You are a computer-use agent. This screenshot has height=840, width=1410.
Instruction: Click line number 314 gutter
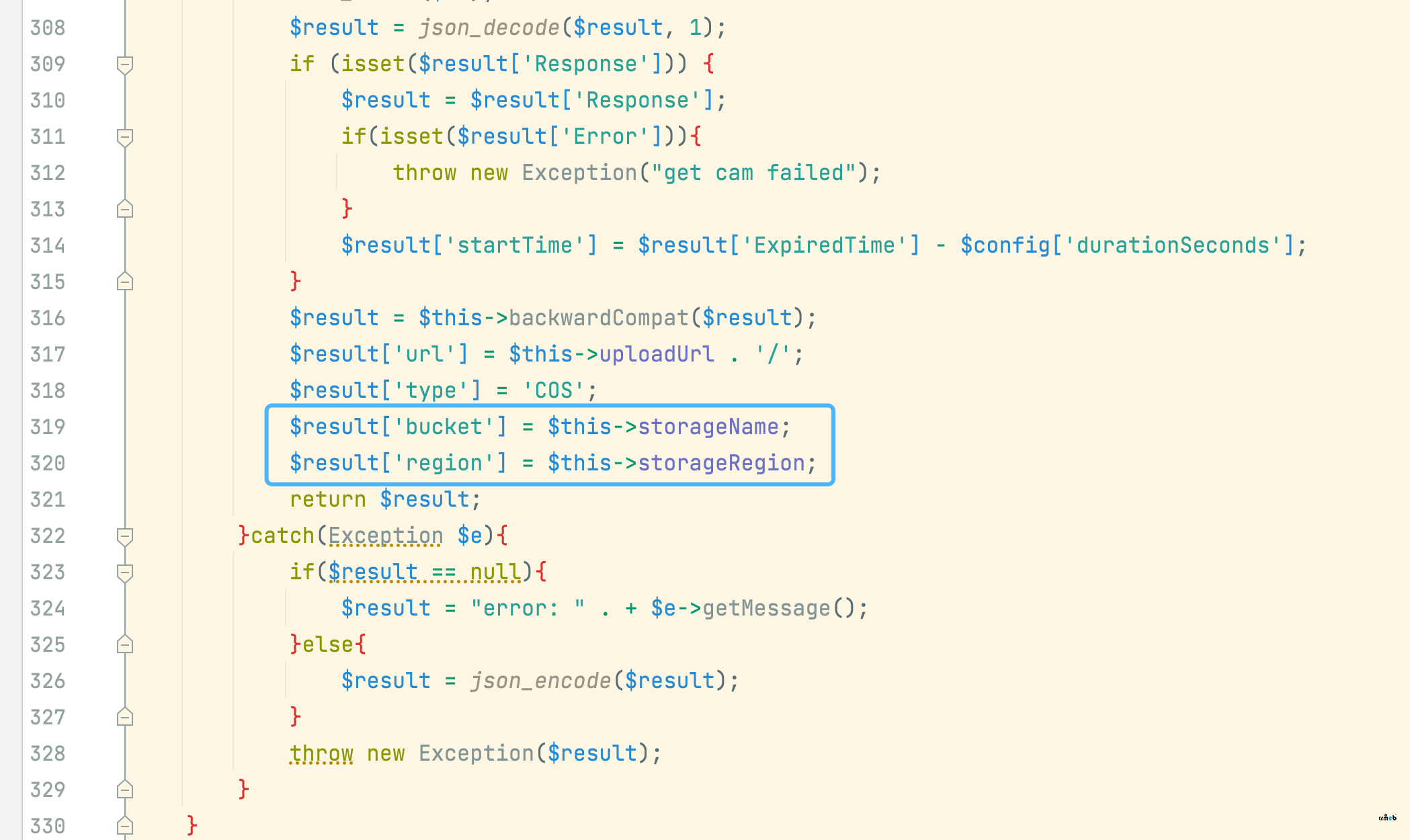(x=47, y=246)
